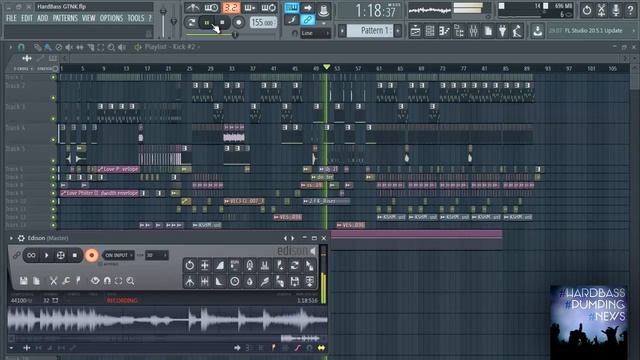
Task: Toggle typing keyboard to piano icon
Action: (291, 8)
